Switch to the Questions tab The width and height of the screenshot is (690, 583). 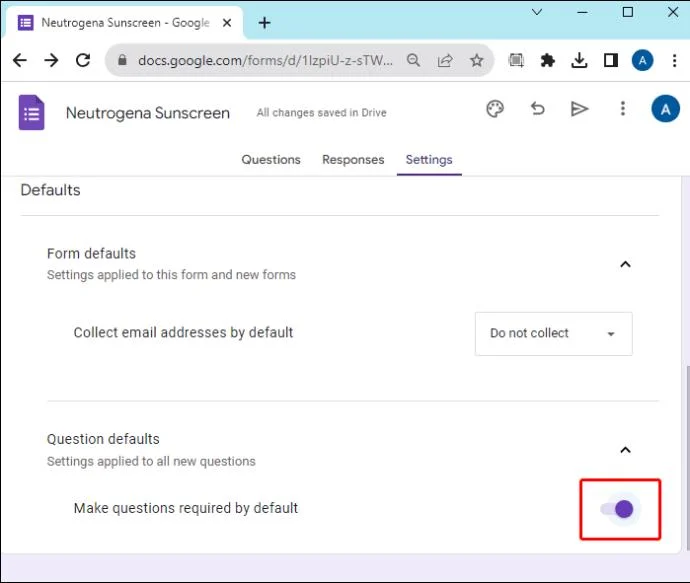(x=271, y=160)
